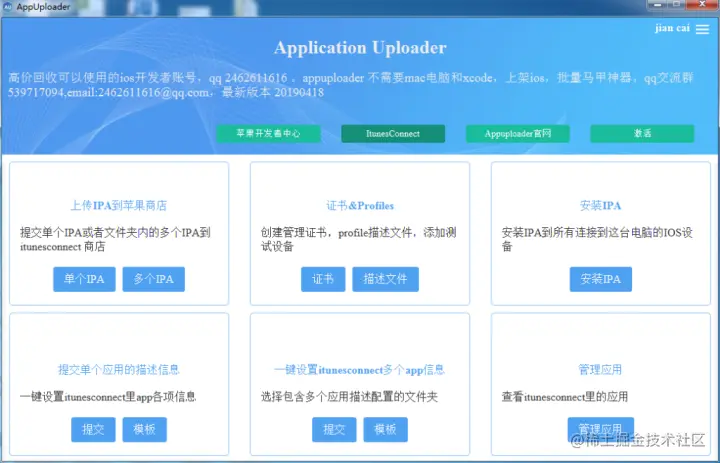Visit Appuploader官网 button
This screenshot has height=463, width=720.
click(518, 134)
